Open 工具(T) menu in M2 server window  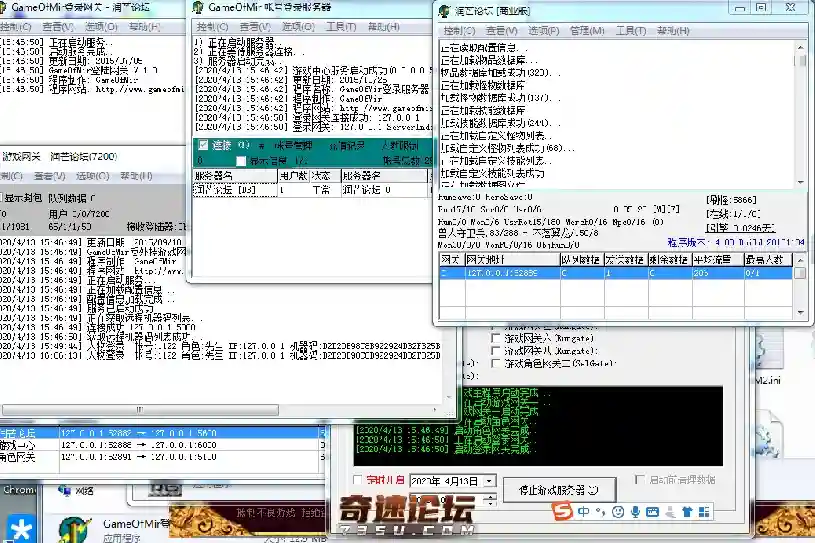point(630,31)
